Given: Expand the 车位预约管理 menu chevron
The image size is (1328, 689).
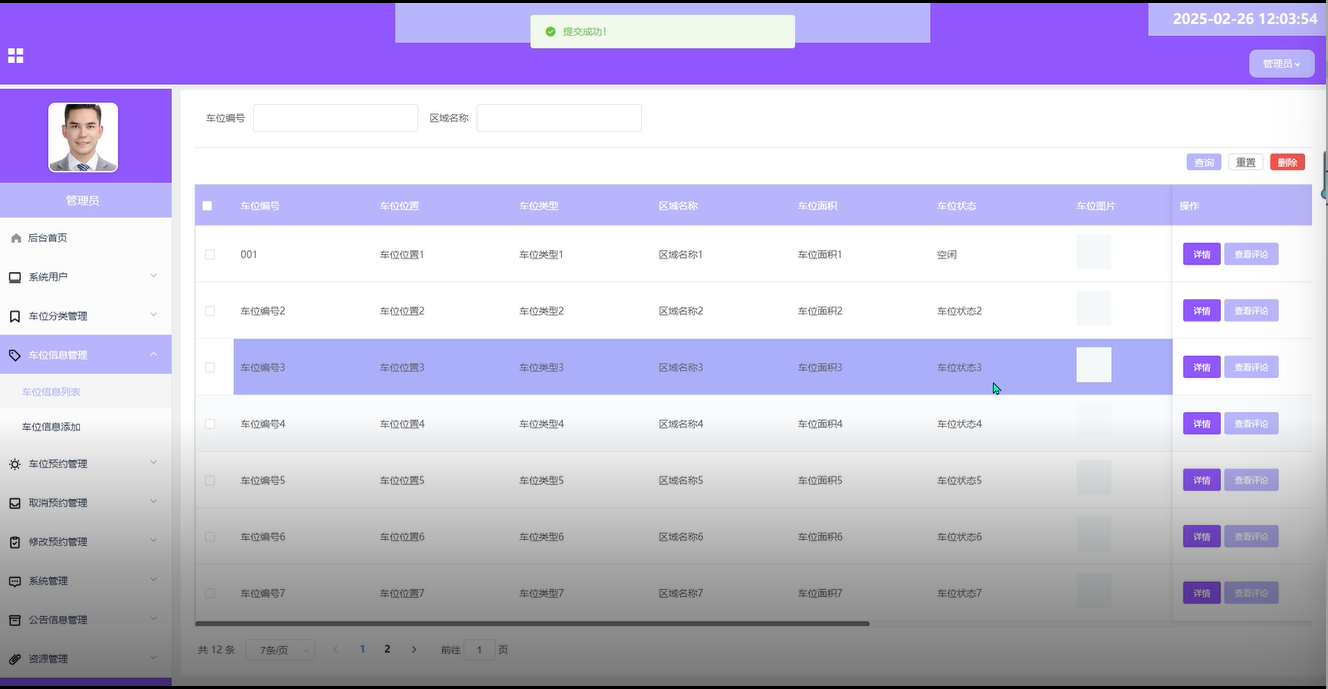Looking at the screenshot, I should click(153, 462).
